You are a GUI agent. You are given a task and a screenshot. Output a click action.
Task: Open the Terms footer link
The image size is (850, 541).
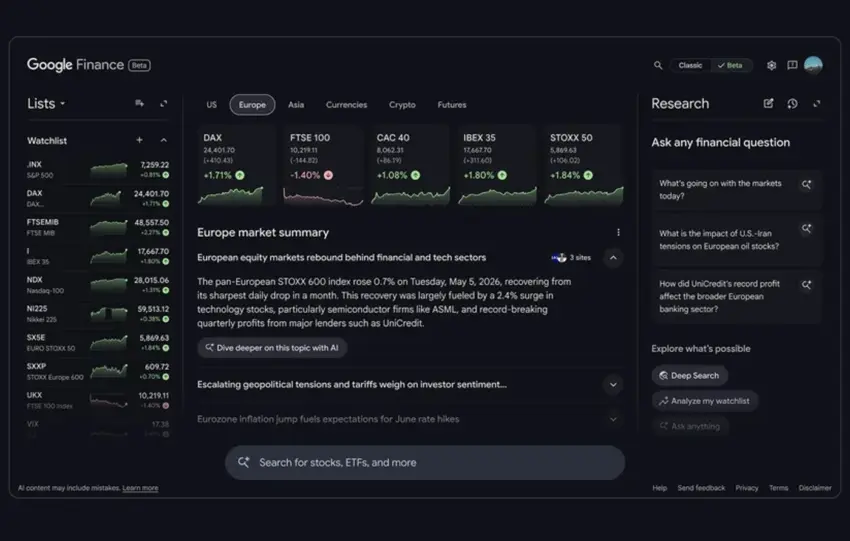click(x=778, y=488)
